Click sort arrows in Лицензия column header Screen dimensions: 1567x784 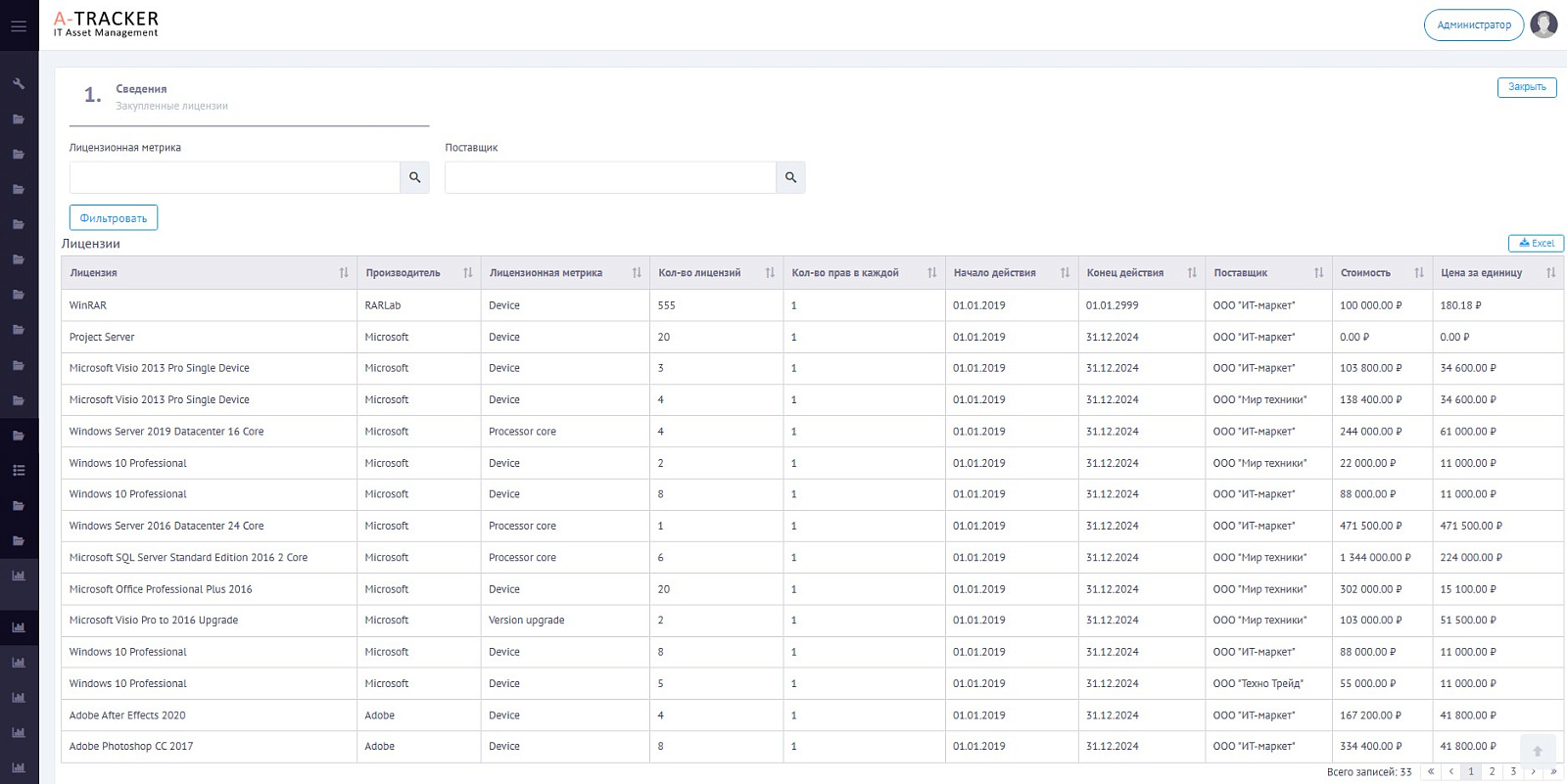point(344,273)
